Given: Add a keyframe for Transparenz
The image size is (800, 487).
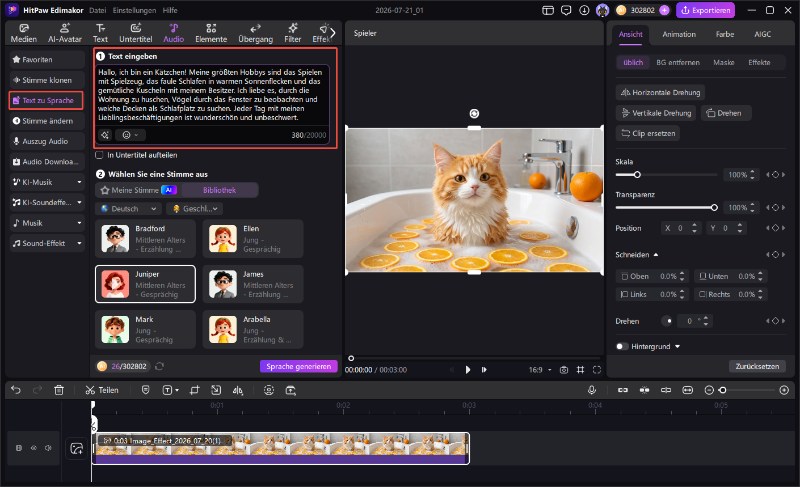Looking at the screenshot, I should 776,208.
